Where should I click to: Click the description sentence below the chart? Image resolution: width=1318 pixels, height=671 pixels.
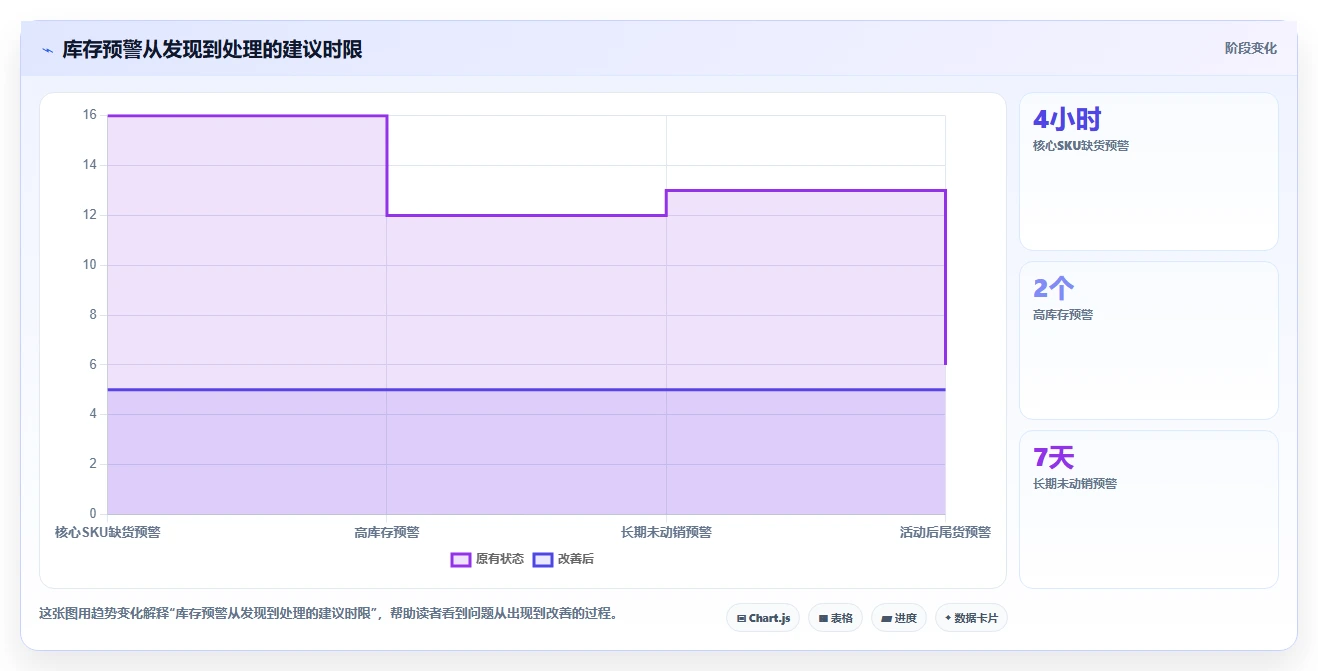[328, 613]
